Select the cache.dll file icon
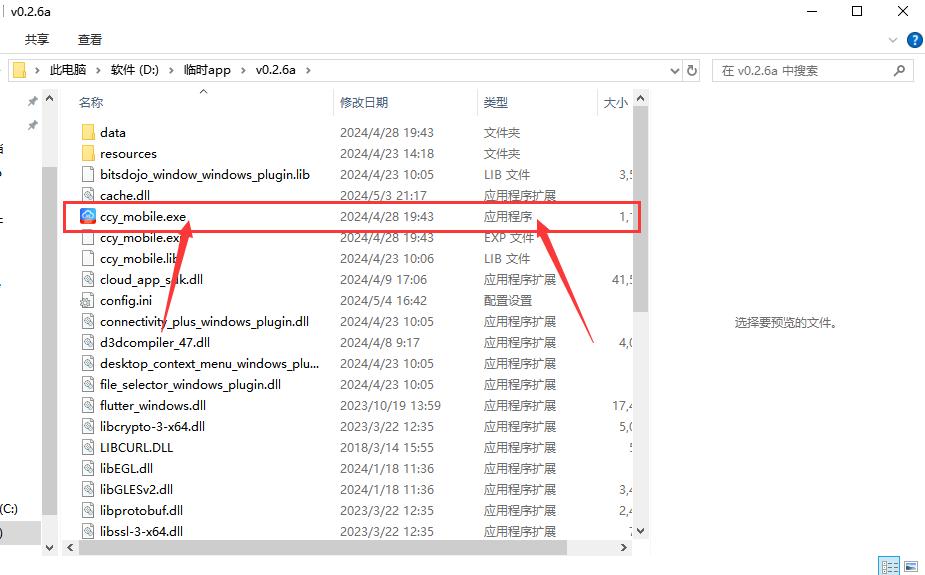Screen dimensions: 925x575 (88, 196)
